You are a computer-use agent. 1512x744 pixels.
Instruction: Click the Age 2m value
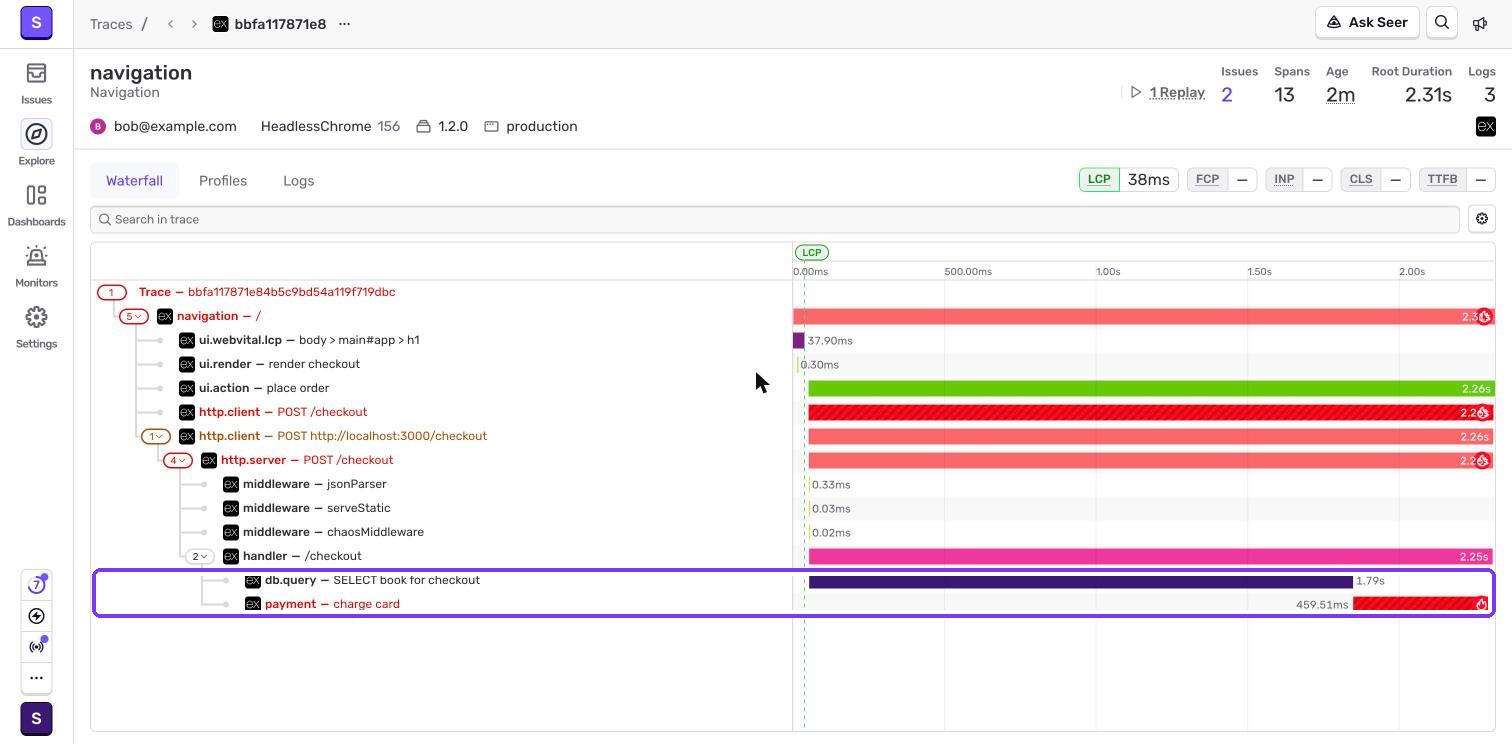pyautogui.click(x=1340, y=95)
